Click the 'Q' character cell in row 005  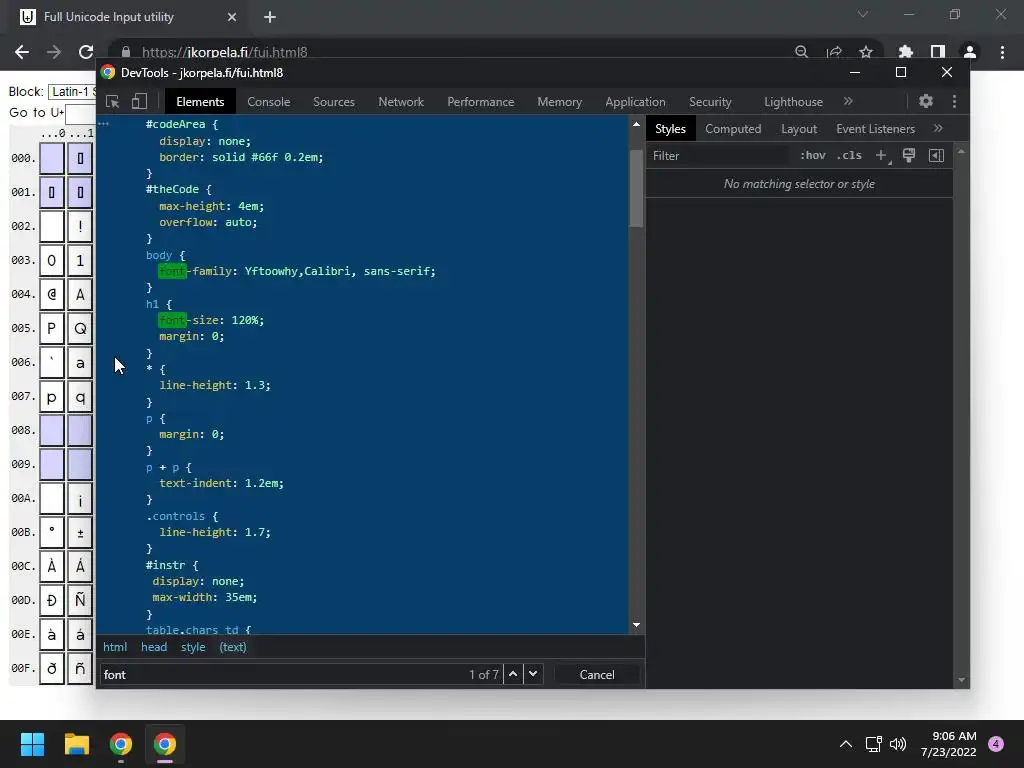click(80, 328)
